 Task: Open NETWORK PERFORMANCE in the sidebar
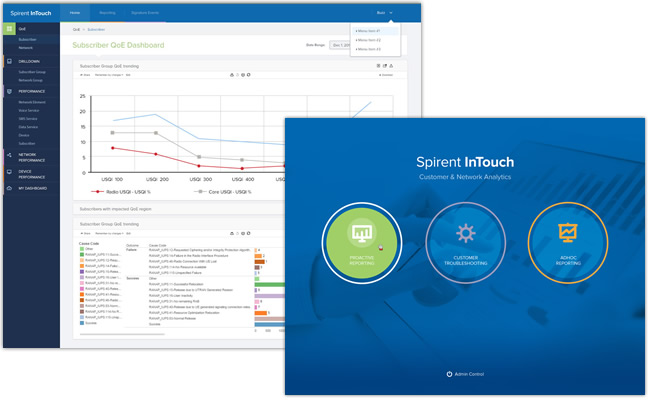(32, 157)
